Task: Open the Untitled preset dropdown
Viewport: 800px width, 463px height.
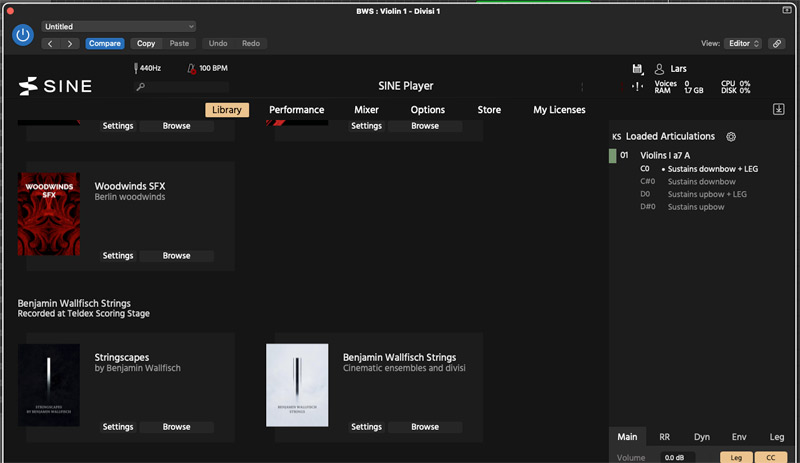Action: 119,26
